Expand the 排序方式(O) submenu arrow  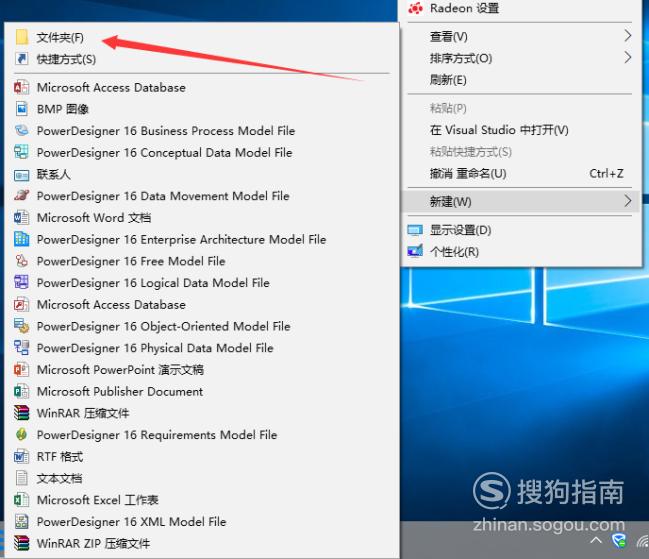[628, 58]
